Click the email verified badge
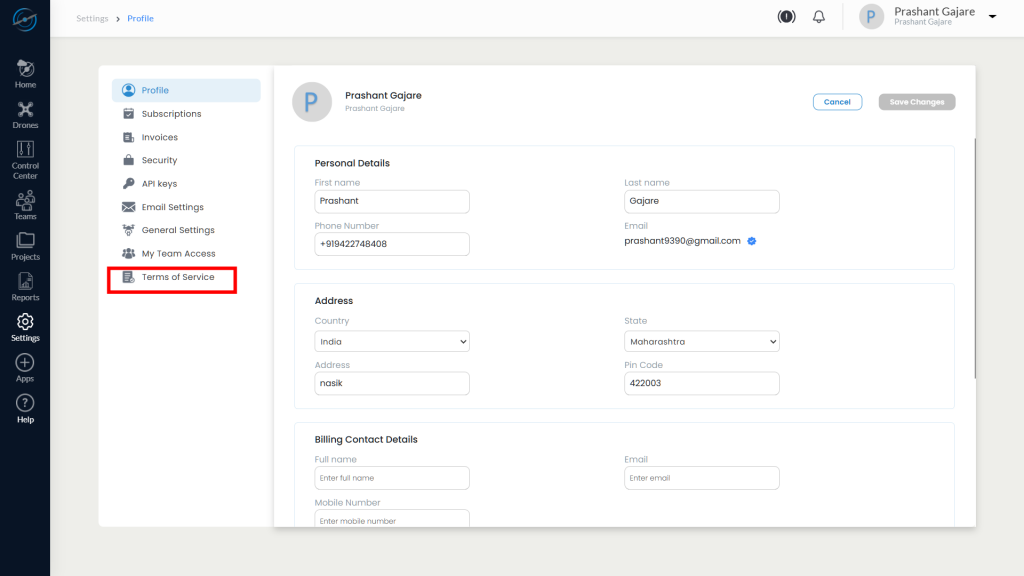Viewport: 1024px width, 576px height. [751, 241]
